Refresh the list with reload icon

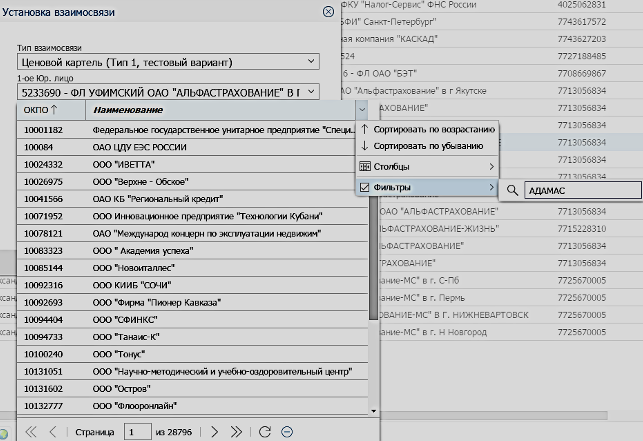265,432
